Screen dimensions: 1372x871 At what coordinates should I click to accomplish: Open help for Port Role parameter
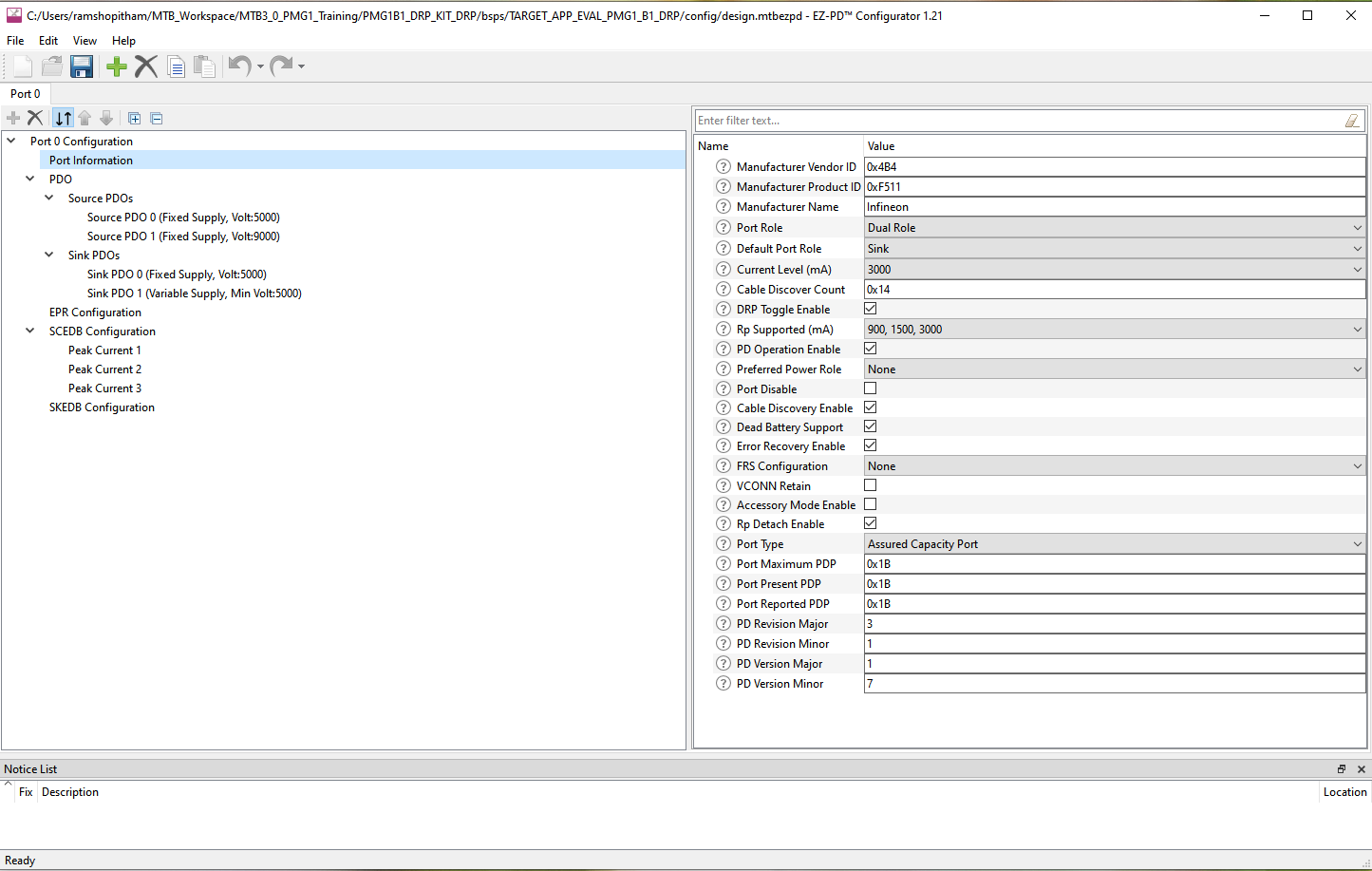[724, 227]
